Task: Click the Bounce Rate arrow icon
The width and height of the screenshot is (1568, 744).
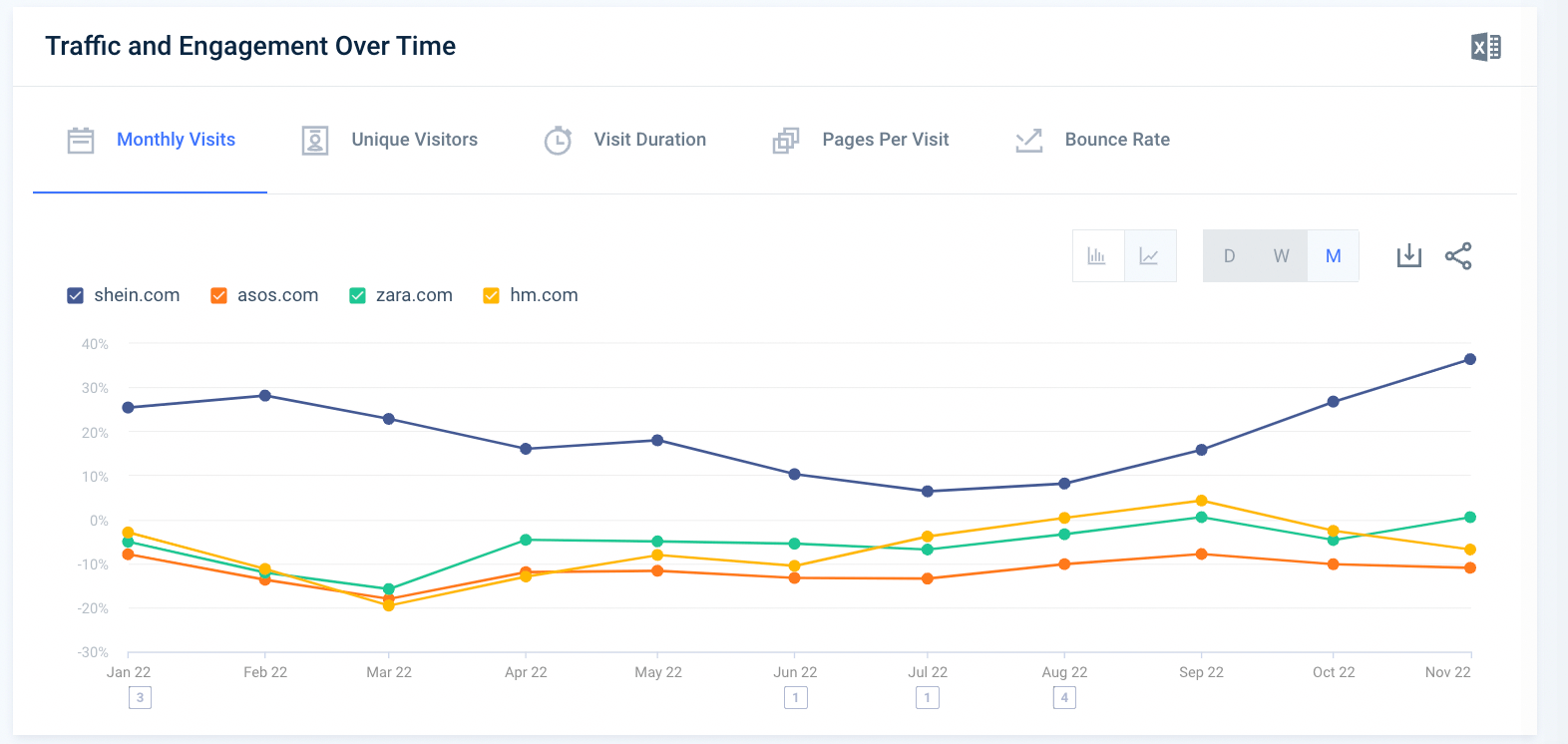Action: tap(1028, 141)
